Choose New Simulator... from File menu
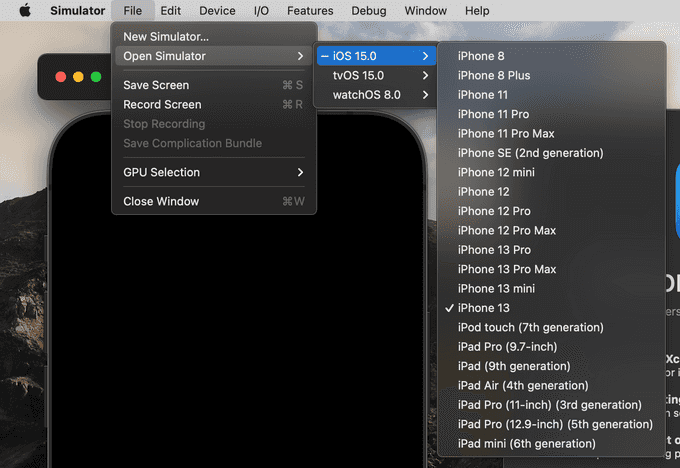The height and width of the screenshot is (468, 680). coord(214,36)
